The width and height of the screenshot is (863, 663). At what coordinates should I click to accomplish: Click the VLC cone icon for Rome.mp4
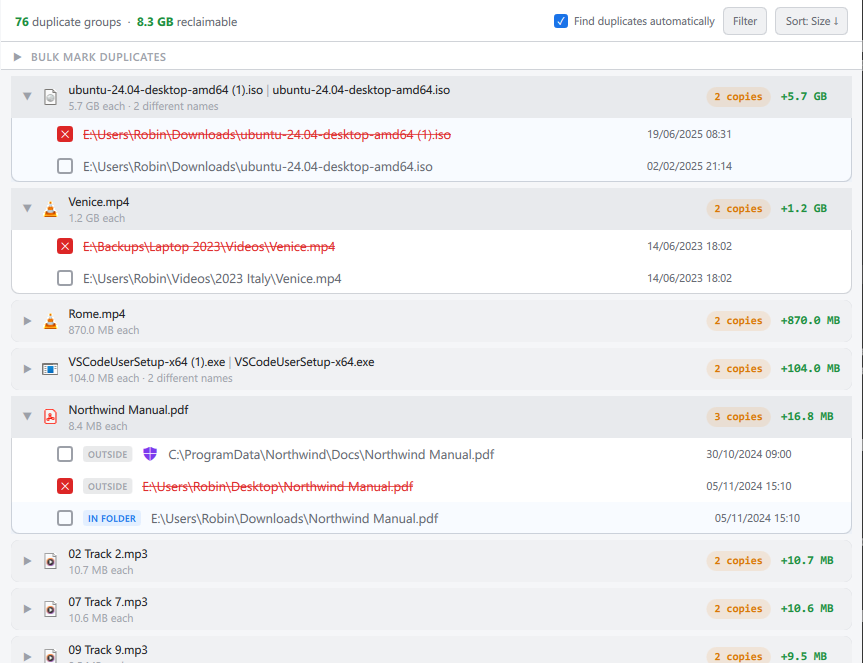click(x=50, y=321)
